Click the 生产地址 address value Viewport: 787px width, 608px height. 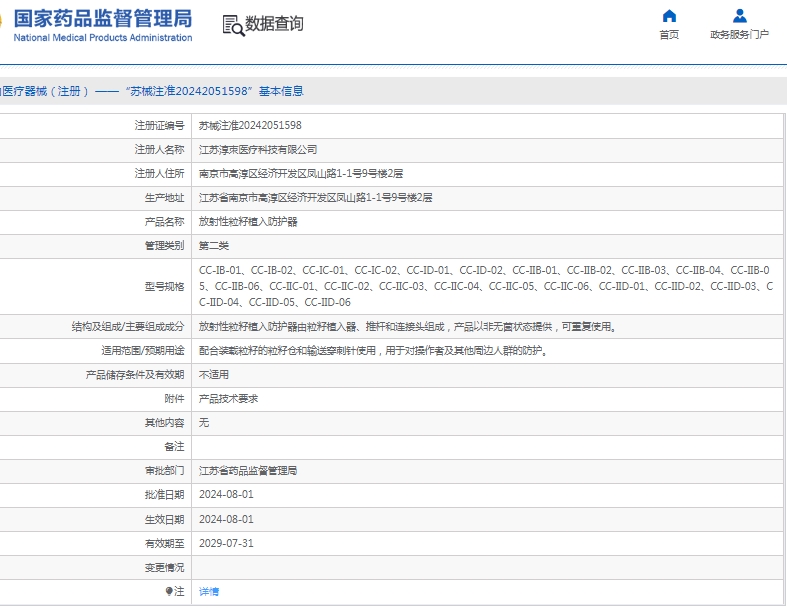[315, 198]
